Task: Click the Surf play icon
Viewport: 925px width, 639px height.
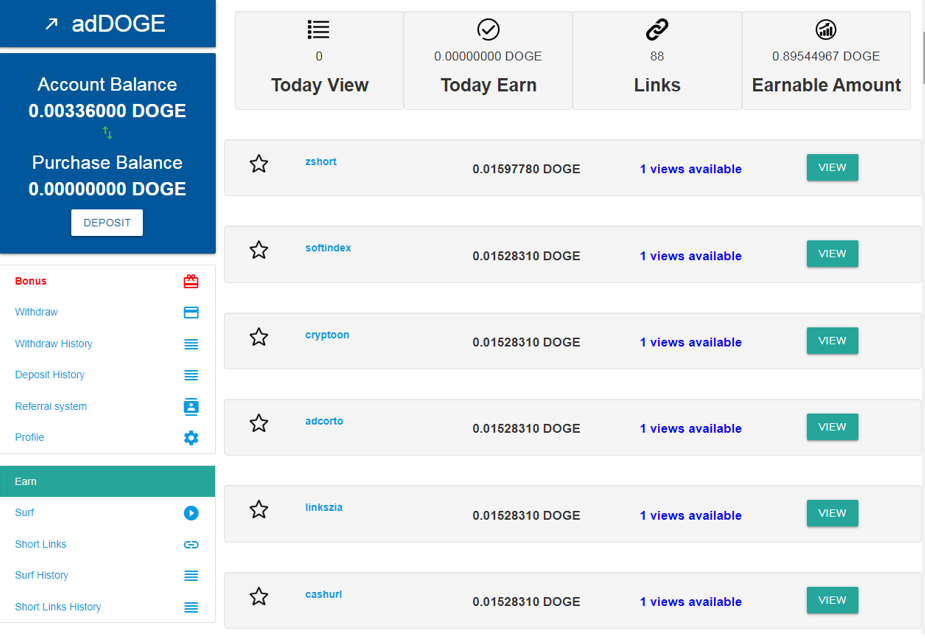Action: click(x=191, y=513)
